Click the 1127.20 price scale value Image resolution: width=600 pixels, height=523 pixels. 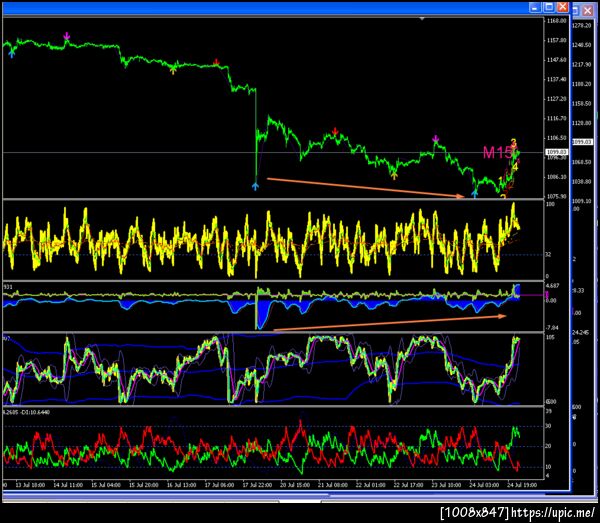557,99
